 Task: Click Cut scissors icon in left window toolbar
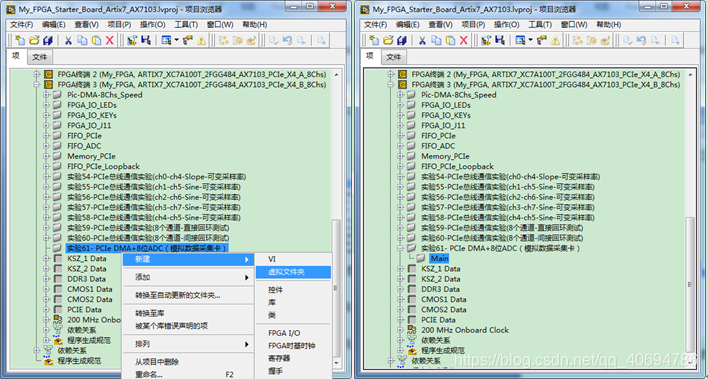[68, 41]
